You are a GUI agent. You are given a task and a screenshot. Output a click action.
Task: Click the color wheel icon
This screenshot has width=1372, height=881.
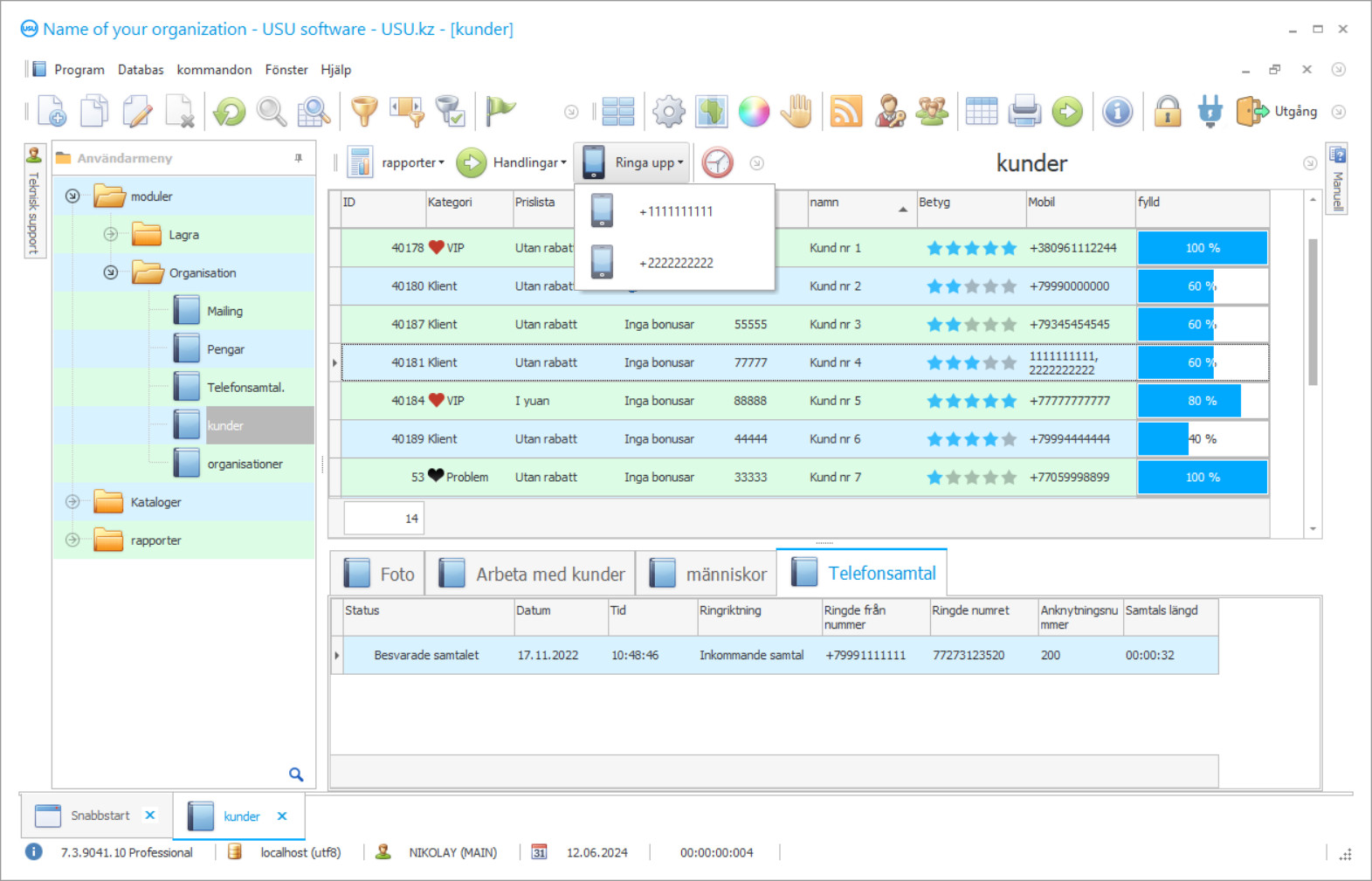tap(754, 112)
